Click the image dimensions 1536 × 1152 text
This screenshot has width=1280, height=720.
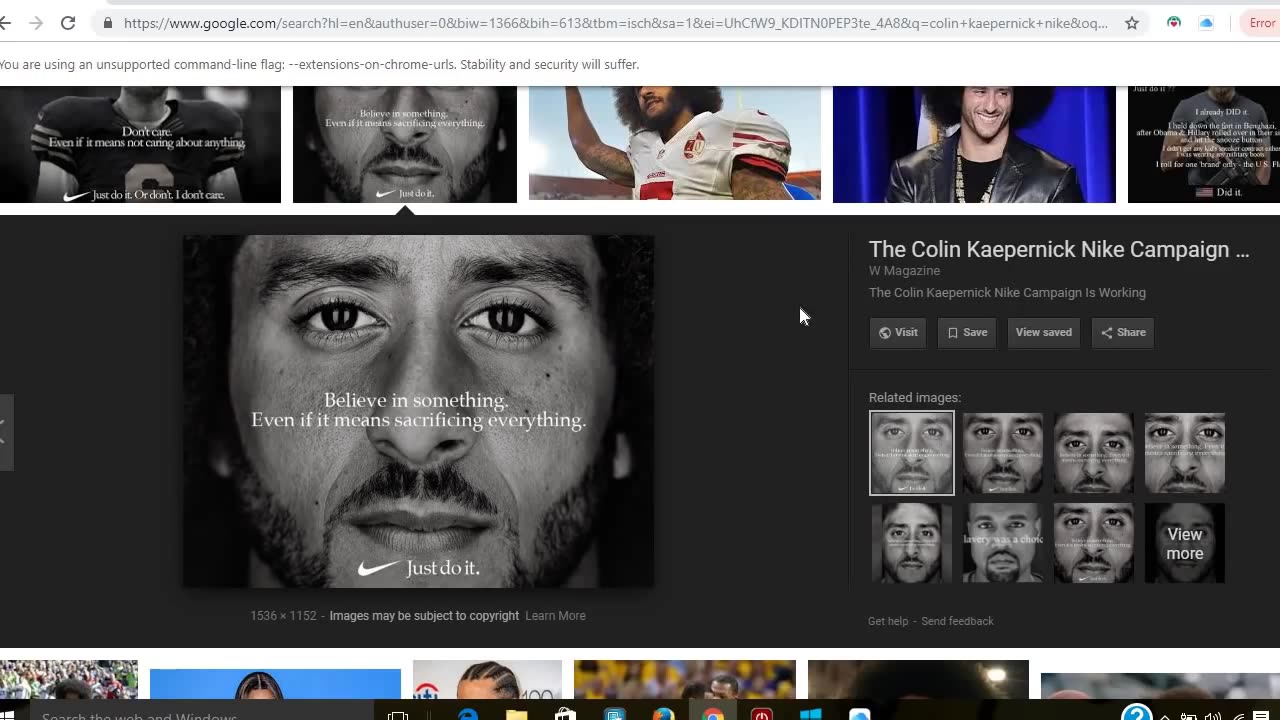click(x=283, y=616)
